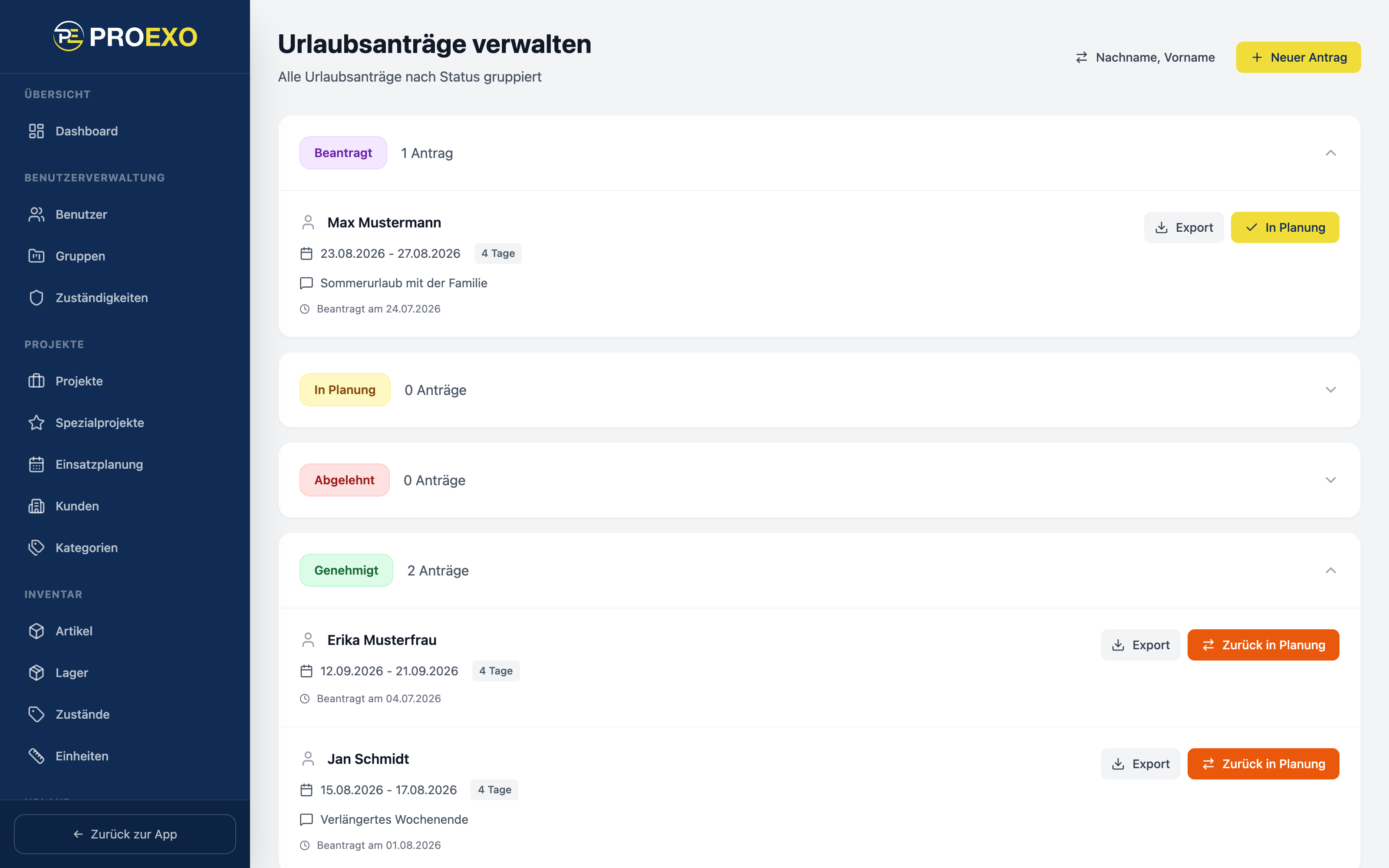Viewport: 1389px width, 868px height.
Task: Collapse the Genehmigt section
Action: (1330, 570)
